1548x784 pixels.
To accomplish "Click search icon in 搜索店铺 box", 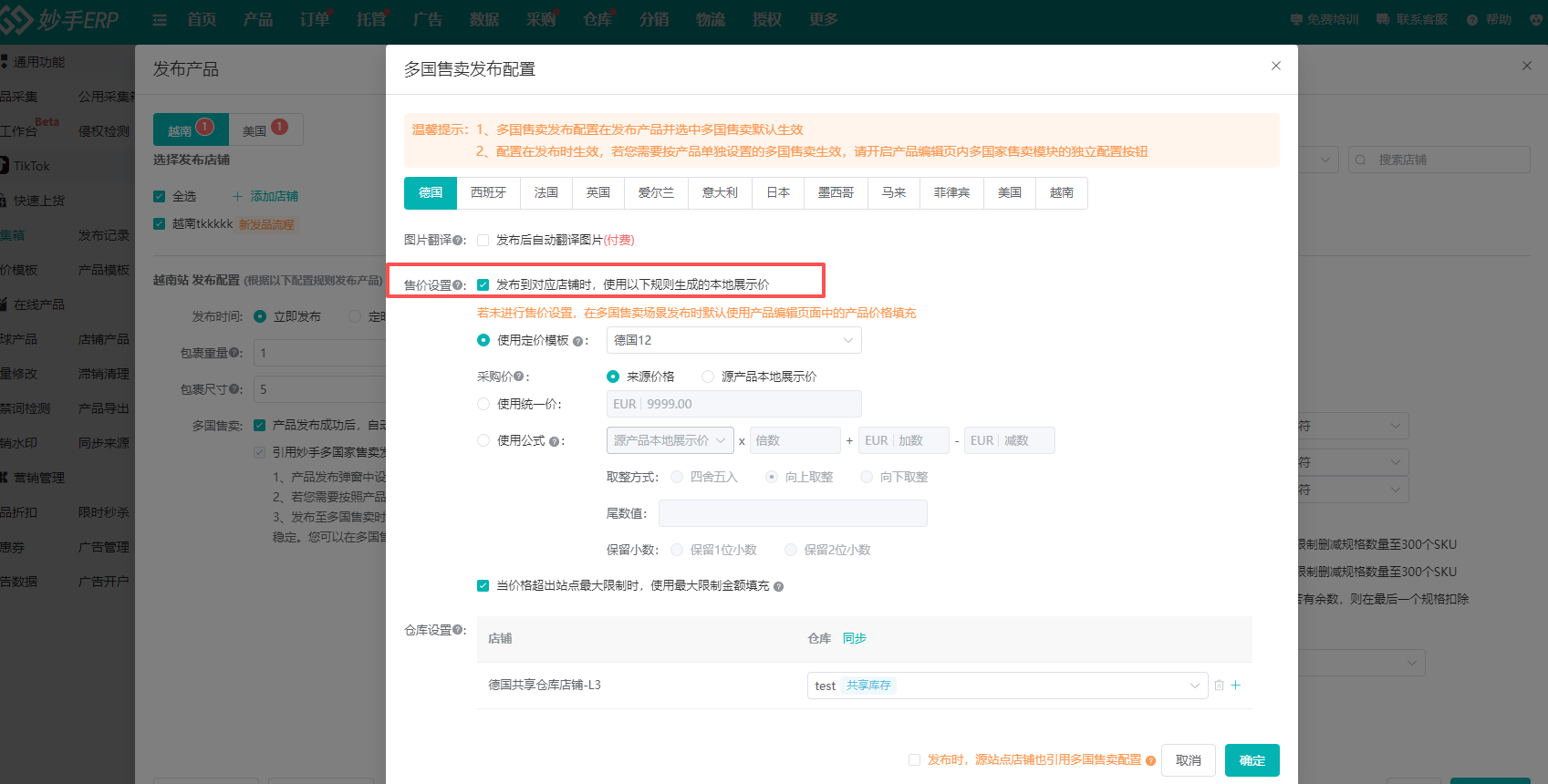I will pyautogui.click(x=1361, y=160).
